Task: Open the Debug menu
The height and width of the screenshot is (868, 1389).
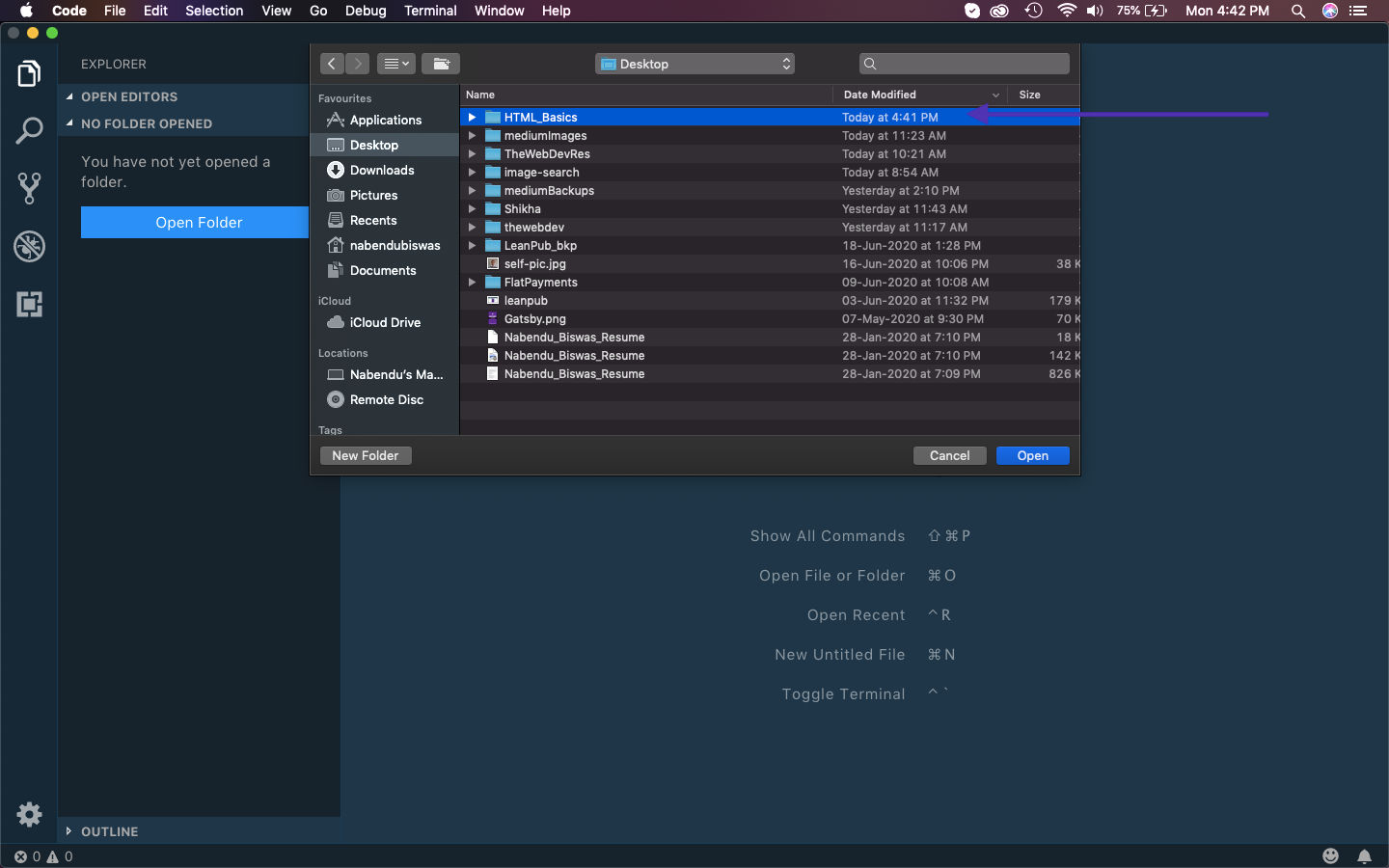Action: pyautogui.click(x=366, y=11)
